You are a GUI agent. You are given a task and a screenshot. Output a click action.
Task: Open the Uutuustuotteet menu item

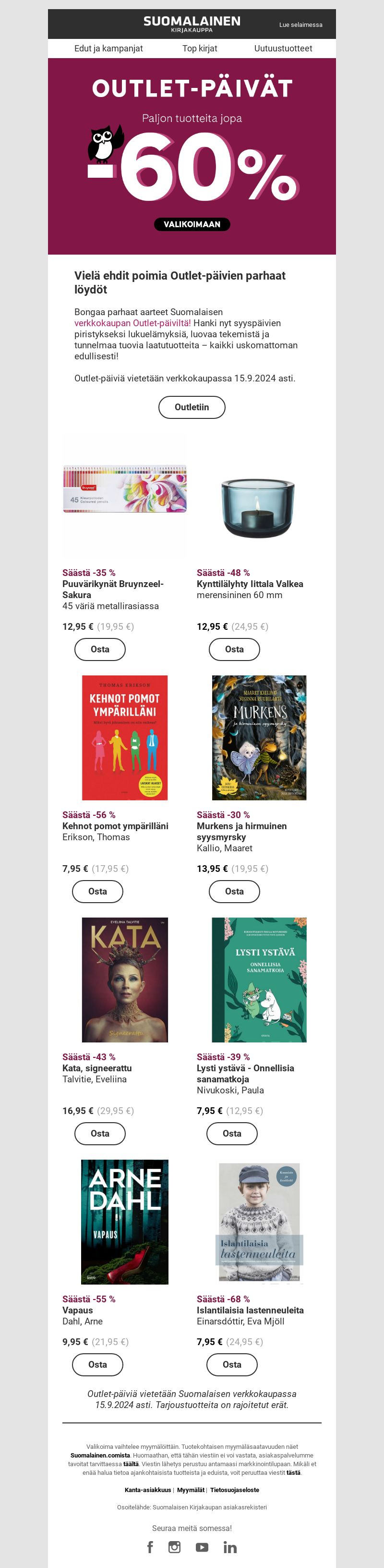[283, 49]
